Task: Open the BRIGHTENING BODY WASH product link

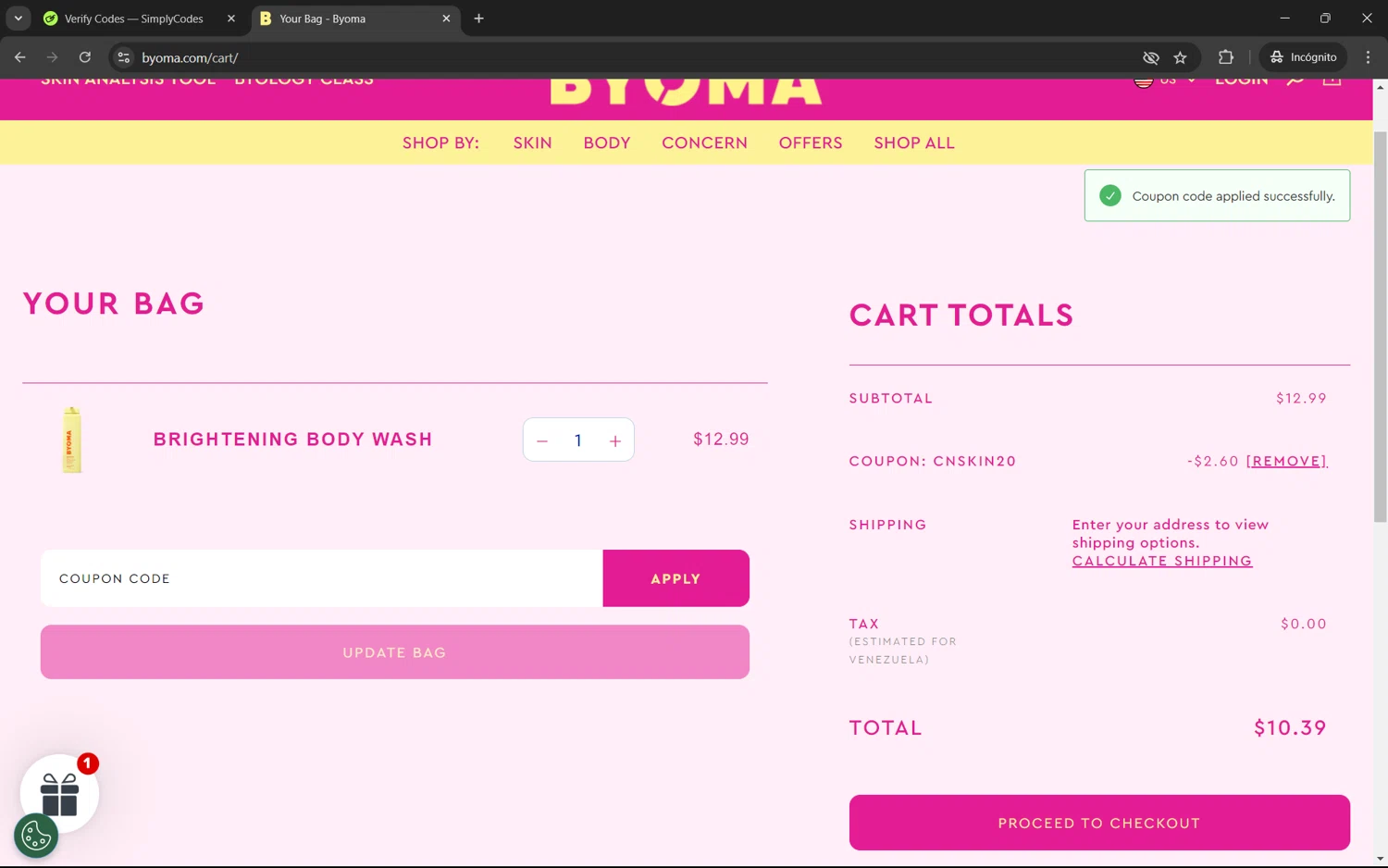Action: (292, 440)
